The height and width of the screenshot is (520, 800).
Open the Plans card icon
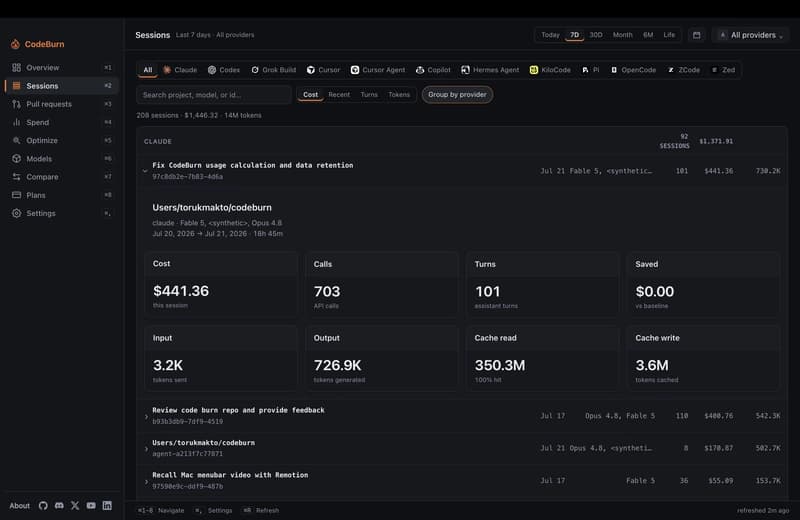coord(16,195)
